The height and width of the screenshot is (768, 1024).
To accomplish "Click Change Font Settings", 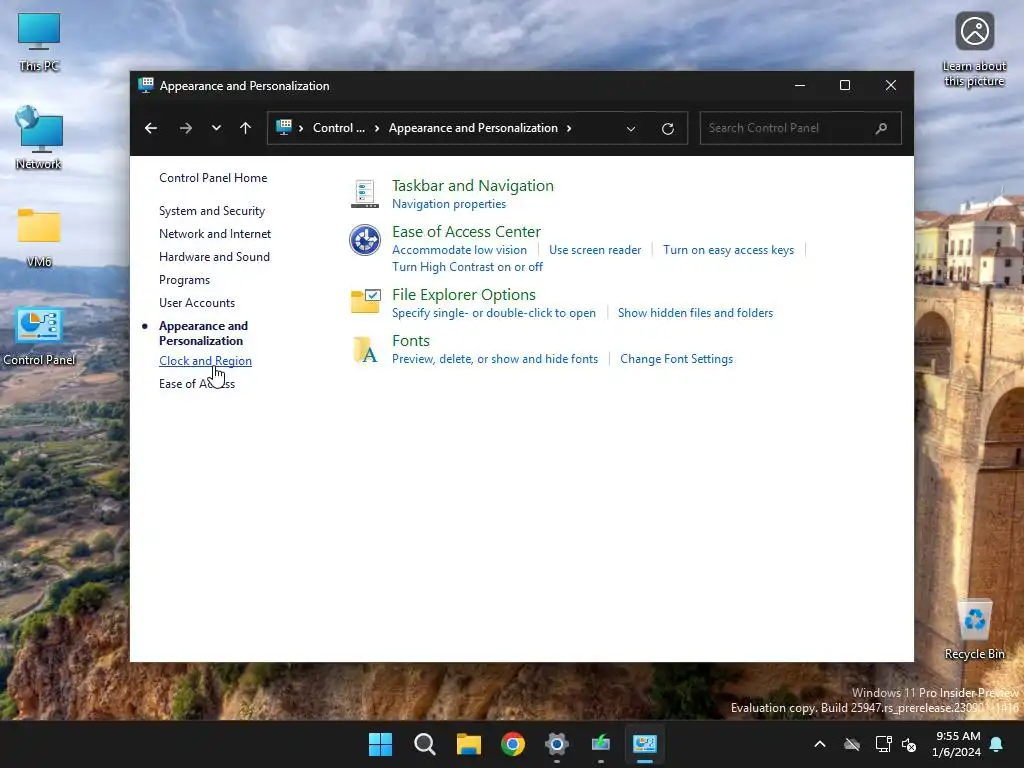I will coord(677,359).
